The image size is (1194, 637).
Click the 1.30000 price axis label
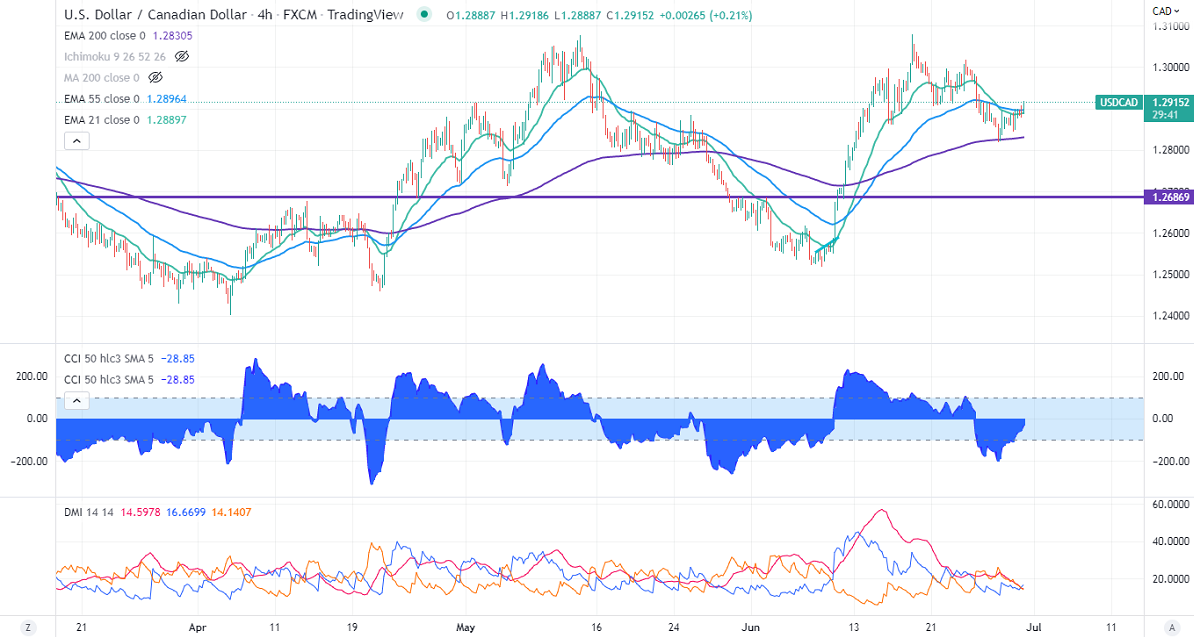tap(1169, 67)
